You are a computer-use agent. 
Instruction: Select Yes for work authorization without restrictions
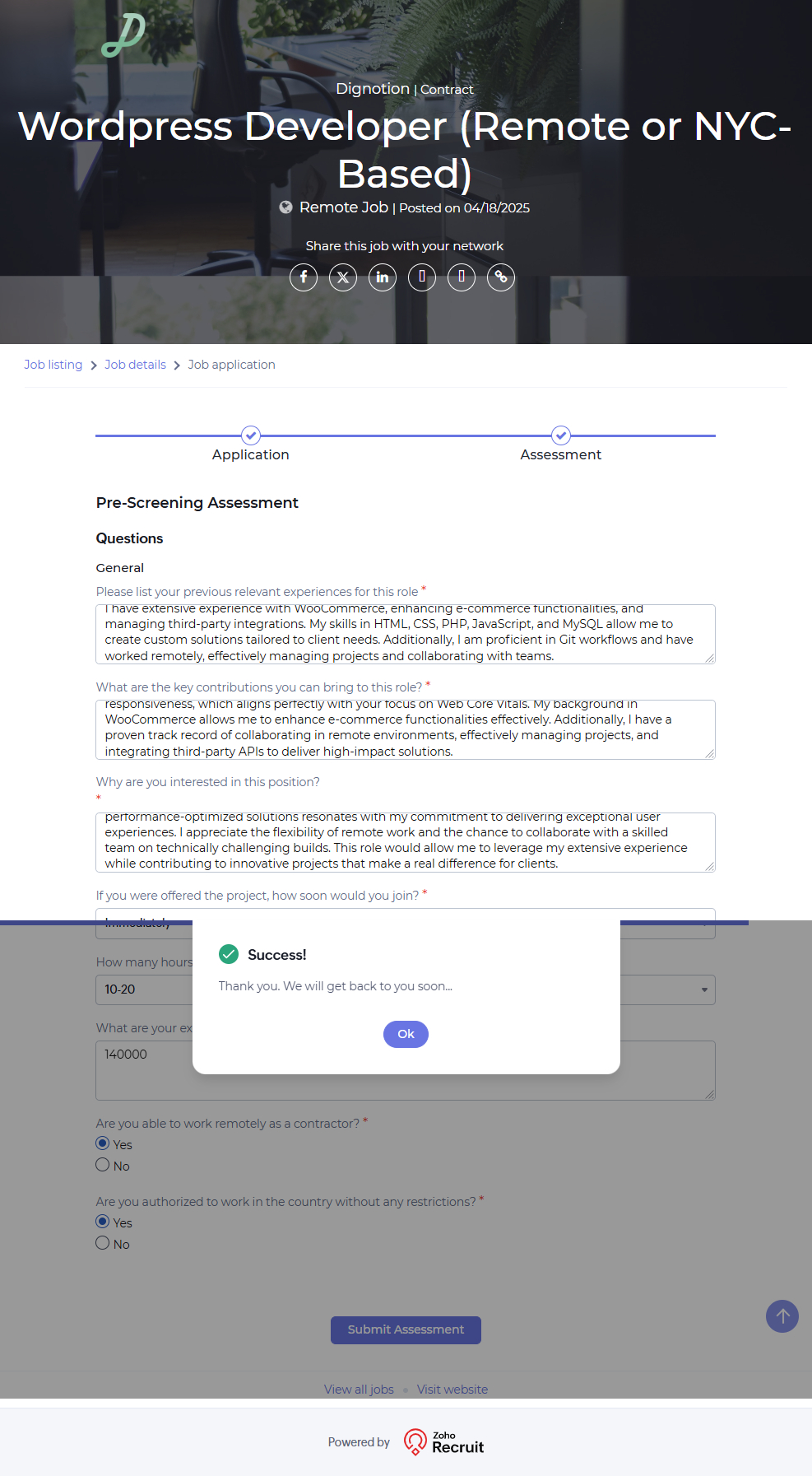click(103, 1222)
